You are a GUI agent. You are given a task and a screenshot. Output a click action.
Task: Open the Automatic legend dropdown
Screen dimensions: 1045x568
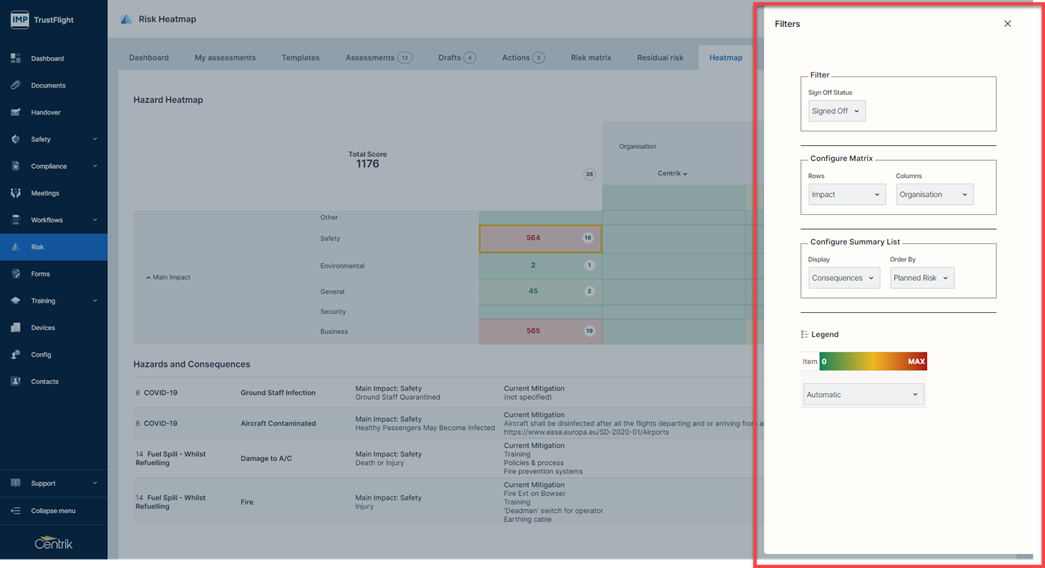click(x=863, y=395)
